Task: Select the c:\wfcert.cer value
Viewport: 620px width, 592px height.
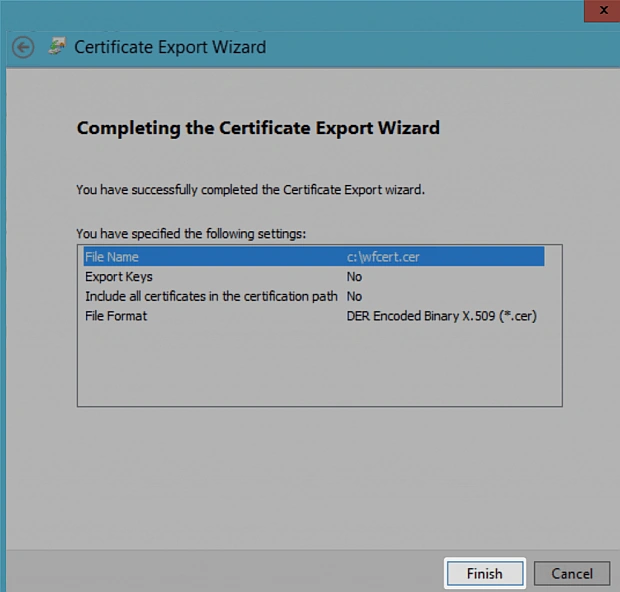Action: [383, 257]
